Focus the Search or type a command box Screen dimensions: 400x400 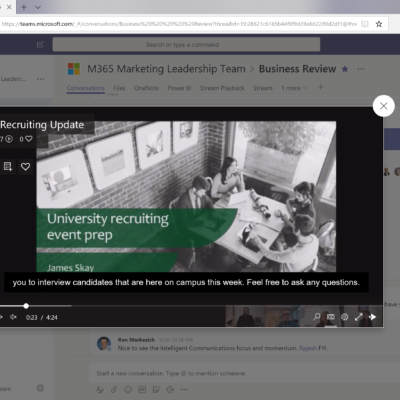[186, 44]
